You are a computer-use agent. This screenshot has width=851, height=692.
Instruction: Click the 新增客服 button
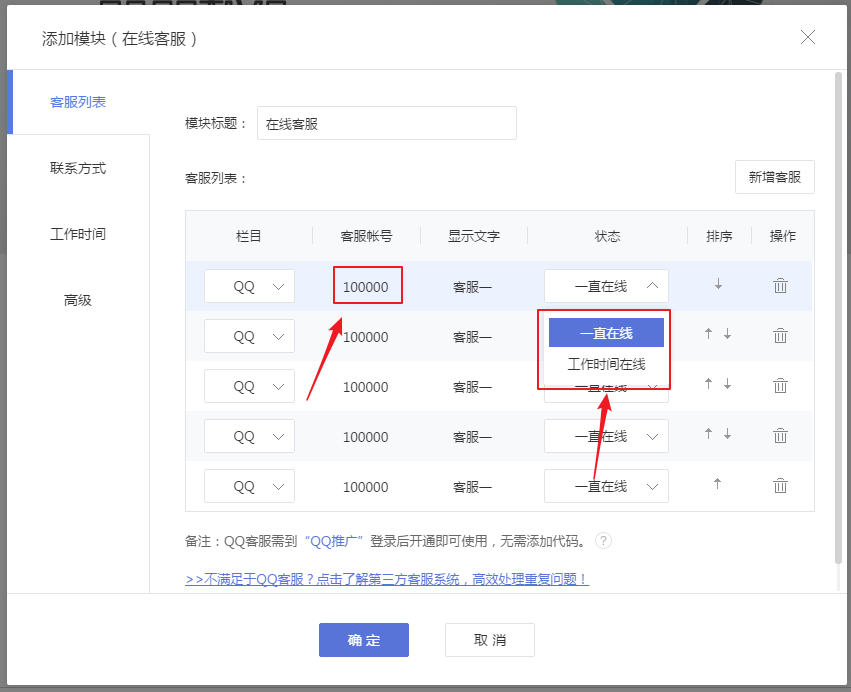pyautogui.click(x=774, y=177)
